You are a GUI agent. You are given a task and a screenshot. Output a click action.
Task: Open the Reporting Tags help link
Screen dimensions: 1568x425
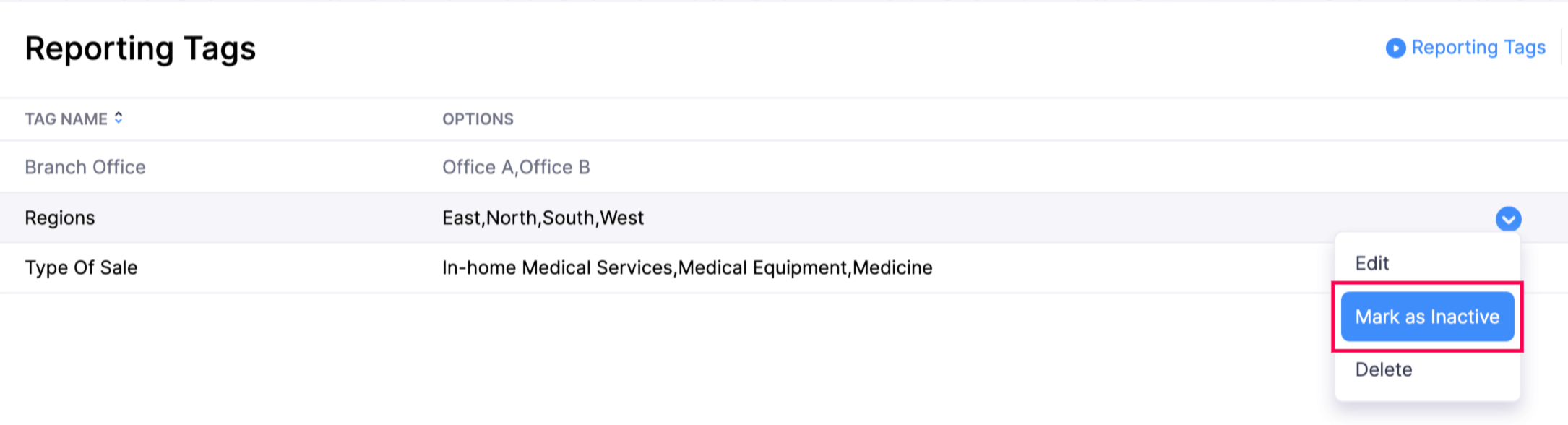tap(1478, 48)
